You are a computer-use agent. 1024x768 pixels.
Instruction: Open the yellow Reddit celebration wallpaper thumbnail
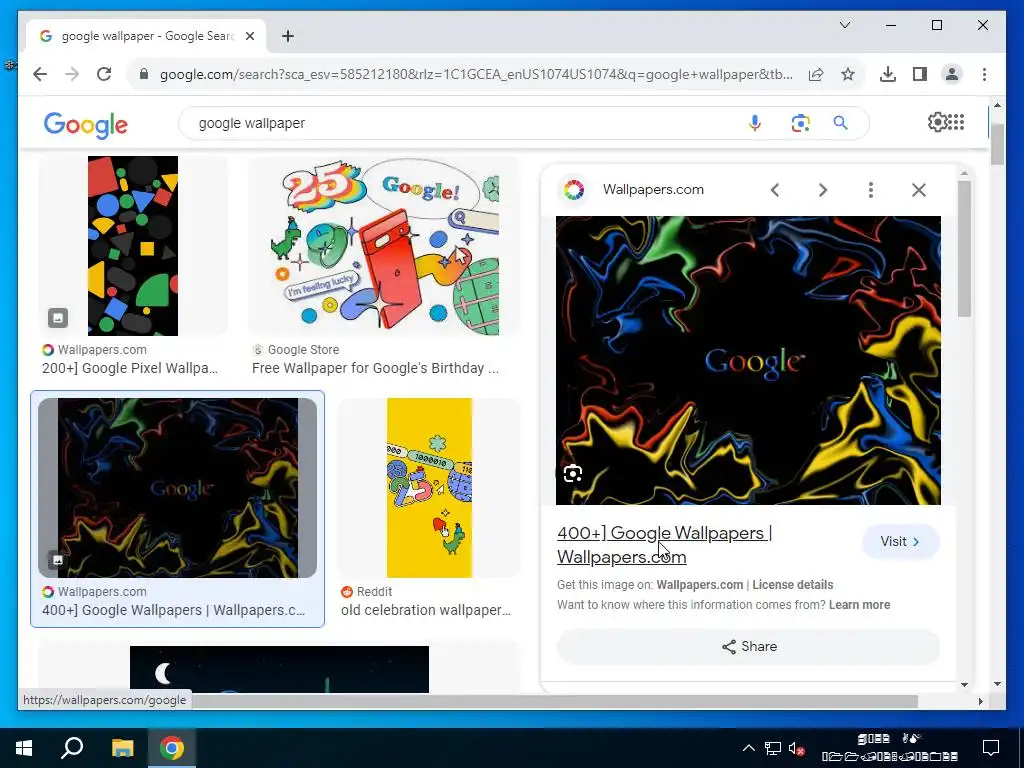pyautogui.click(x=429, y=488)
